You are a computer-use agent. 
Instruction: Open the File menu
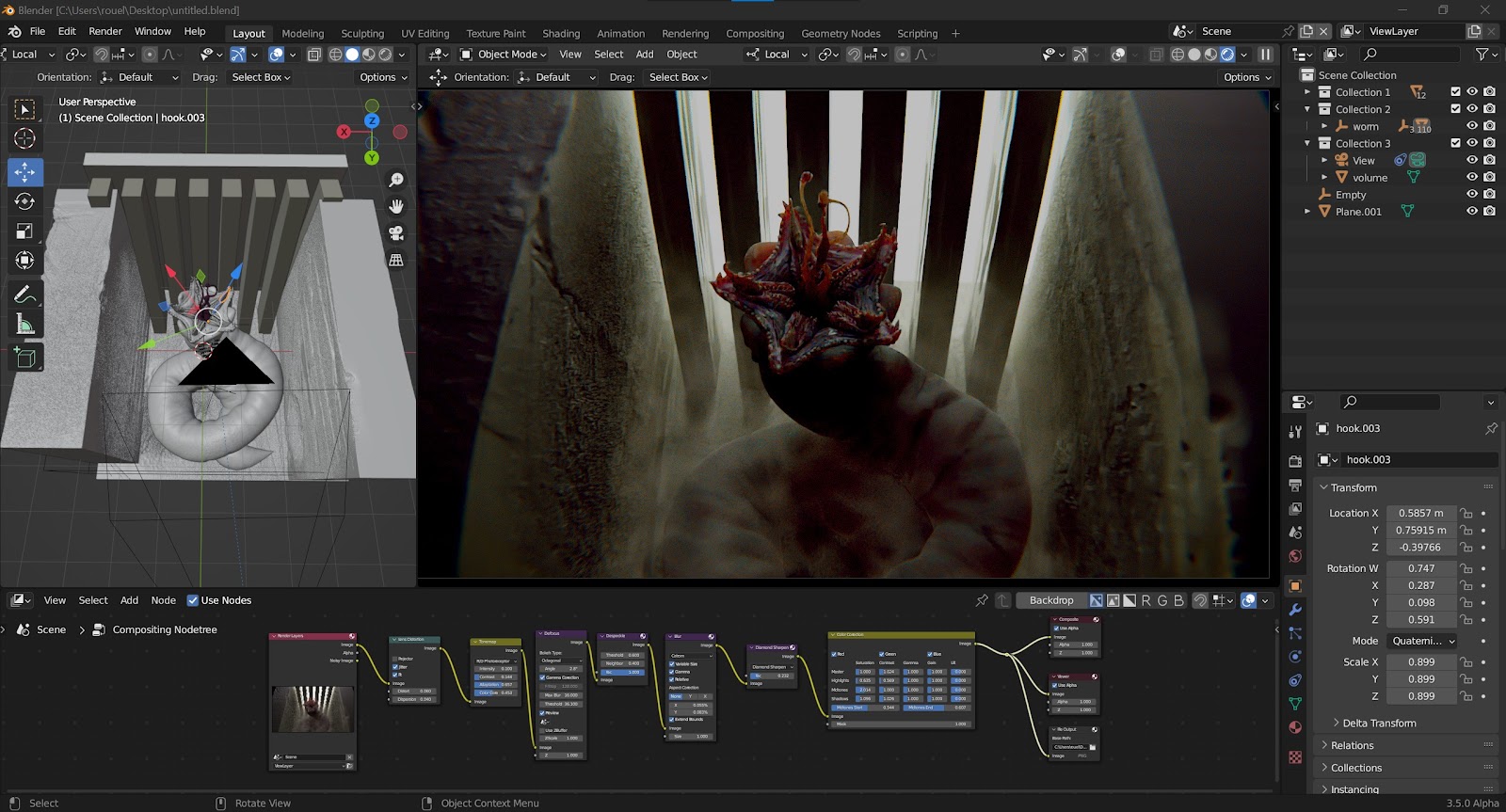pyautogui.click(x=38, y=31)
